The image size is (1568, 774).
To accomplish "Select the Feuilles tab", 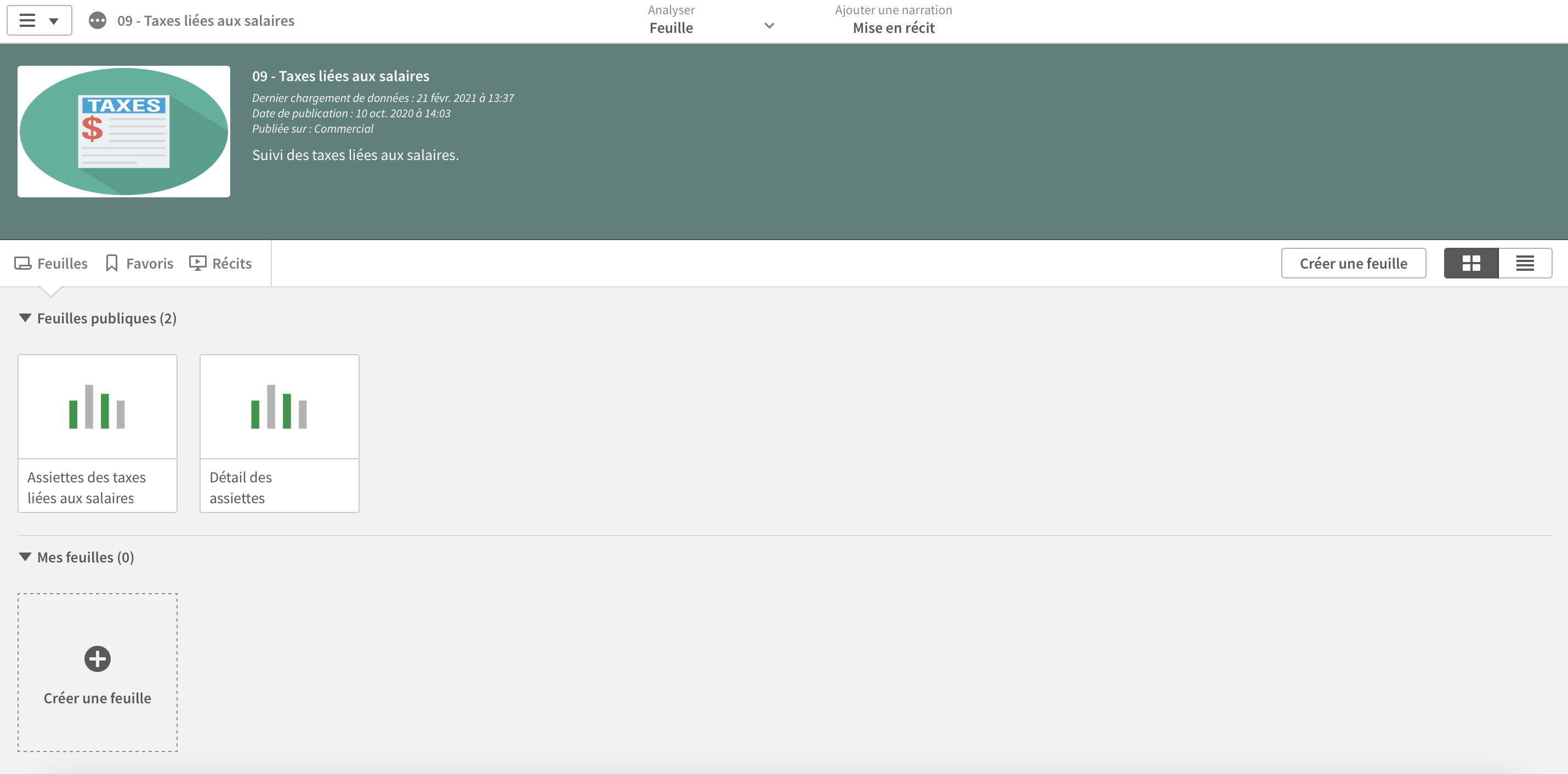I will 51,263.
